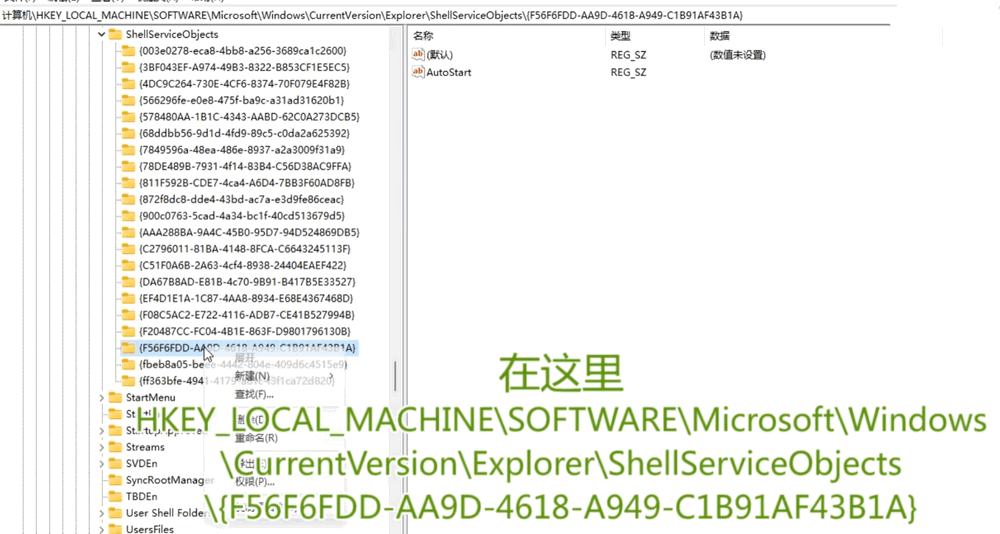Viewport: 1000px width, 534px height.
Task: Click folder icon of {AAA288BA-9A4C-45B0-95D7-94D524869DB5}
Action: tap(128, 233)
